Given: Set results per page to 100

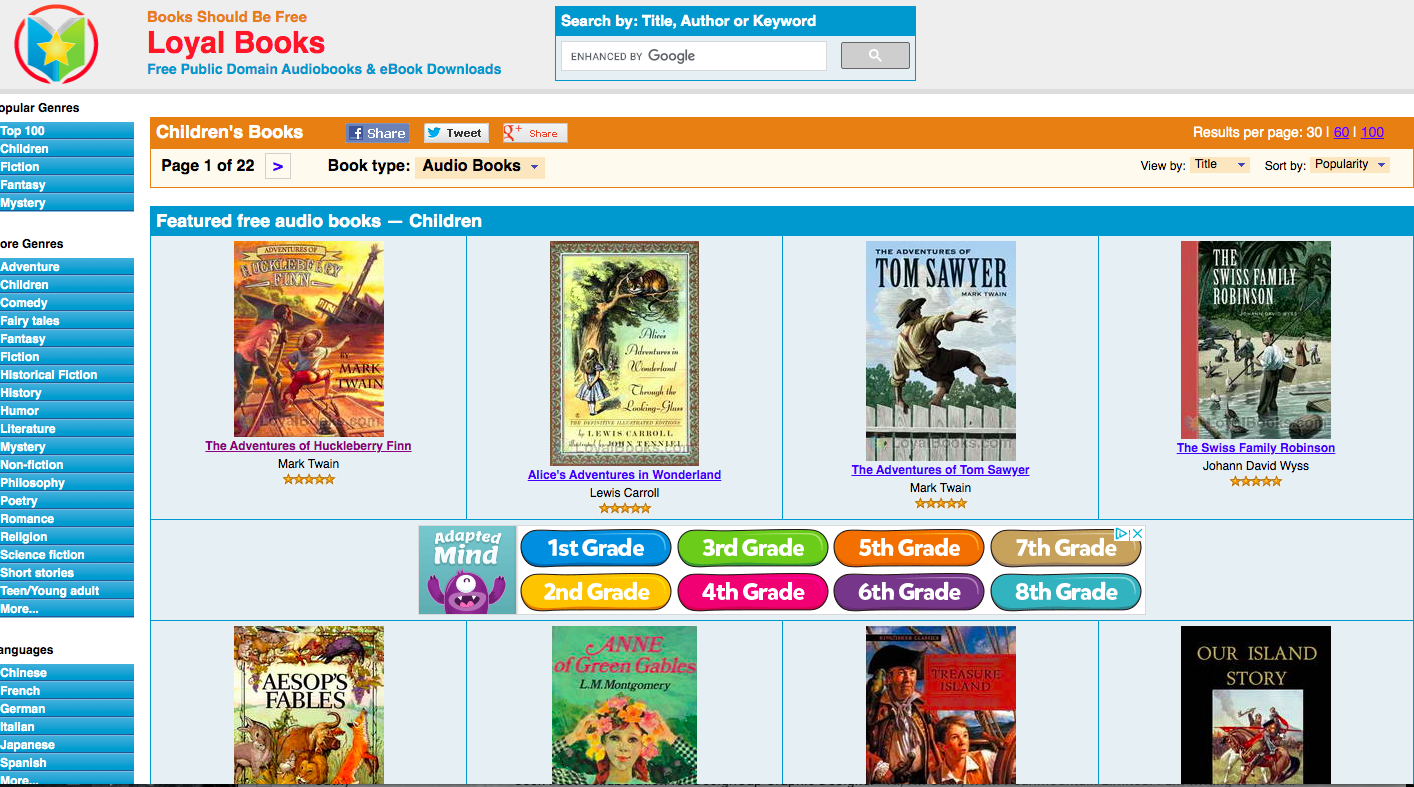Looking at the screenshot, I should pyautogui.click(x=1372, y=132).
